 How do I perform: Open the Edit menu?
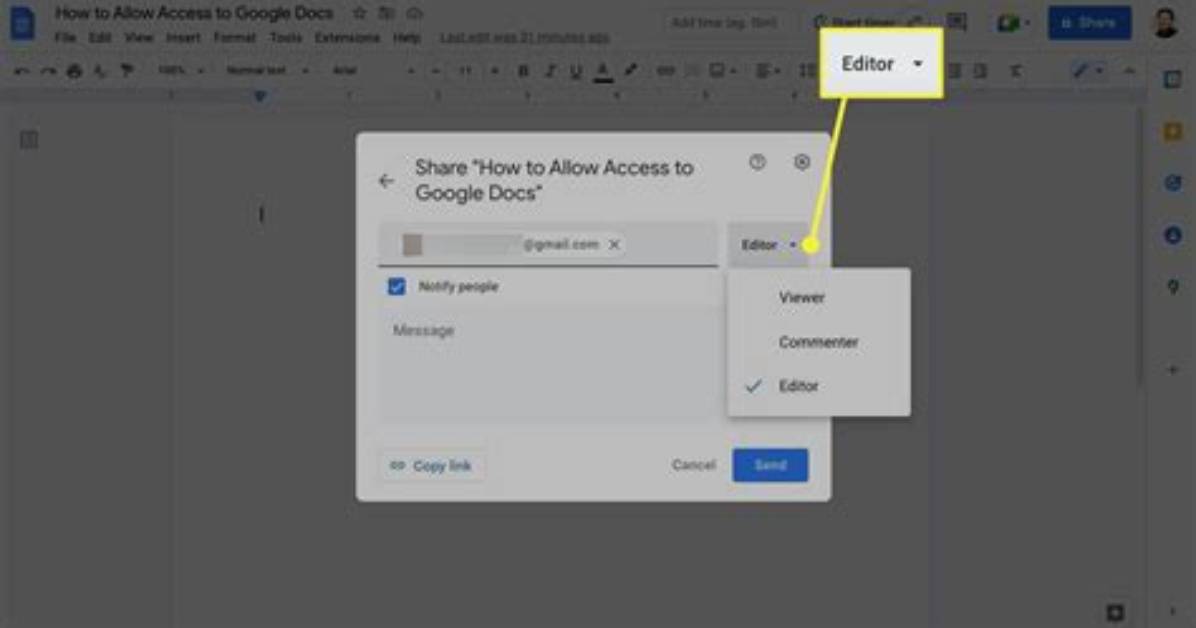(100, 37)
